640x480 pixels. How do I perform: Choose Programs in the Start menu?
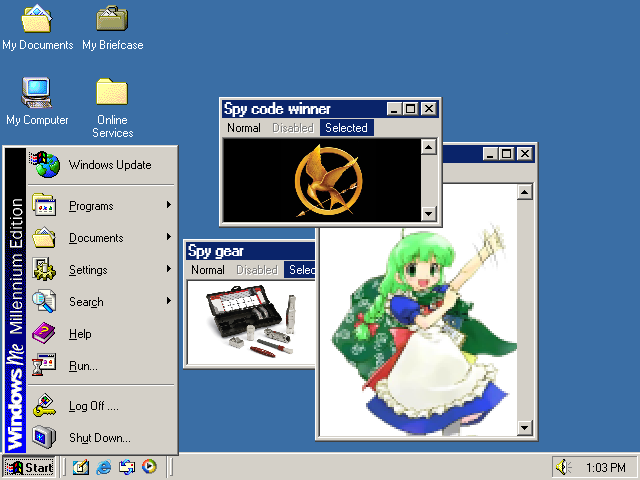(x=102, y=206)
